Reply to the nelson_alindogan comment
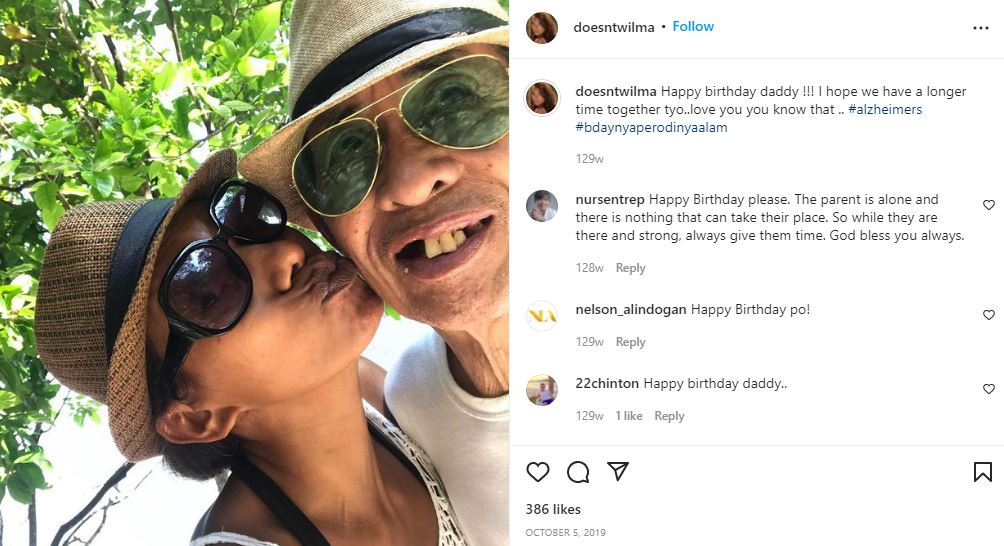1004x546 pixels. (x=630, y=342)
